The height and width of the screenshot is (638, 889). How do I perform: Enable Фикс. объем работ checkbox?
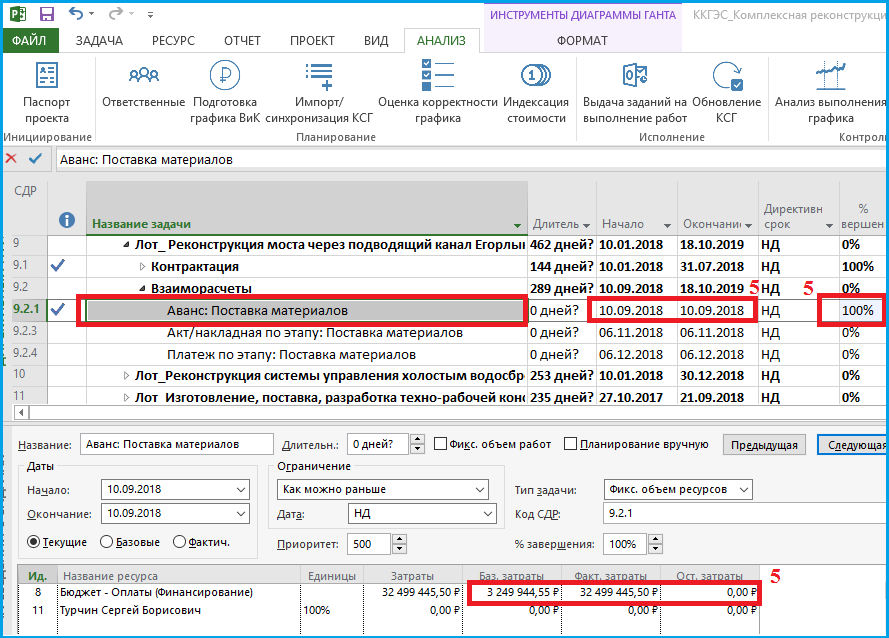[441, 443]
